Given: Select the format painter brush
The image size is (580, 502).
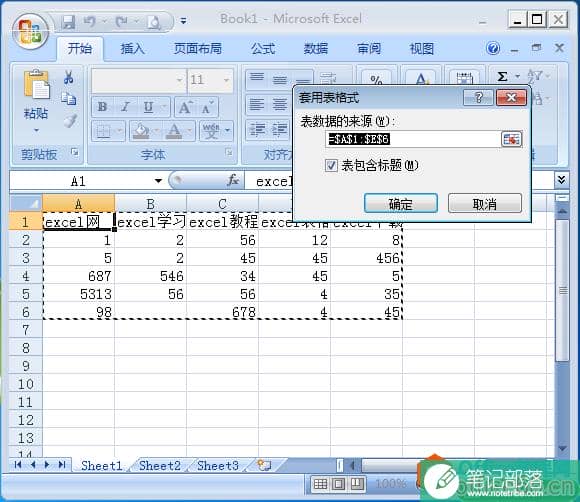Looking at the screenshot, I should (x=70, y=121).
